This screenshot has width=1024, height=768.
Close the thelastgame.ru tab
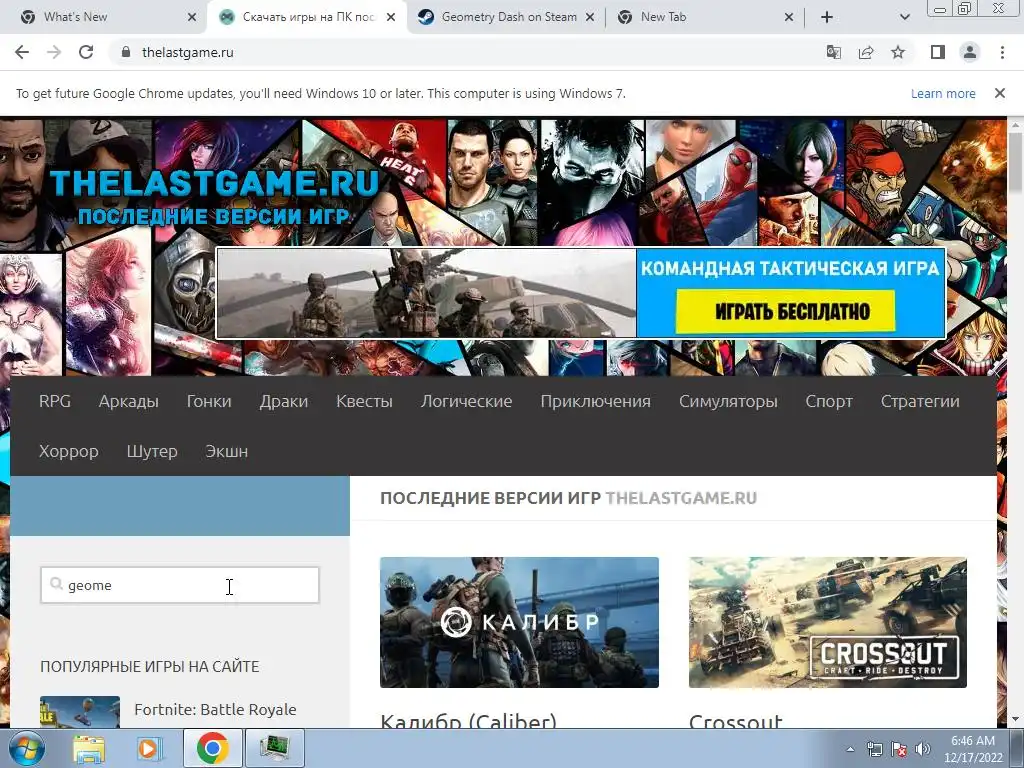(391, 17)
